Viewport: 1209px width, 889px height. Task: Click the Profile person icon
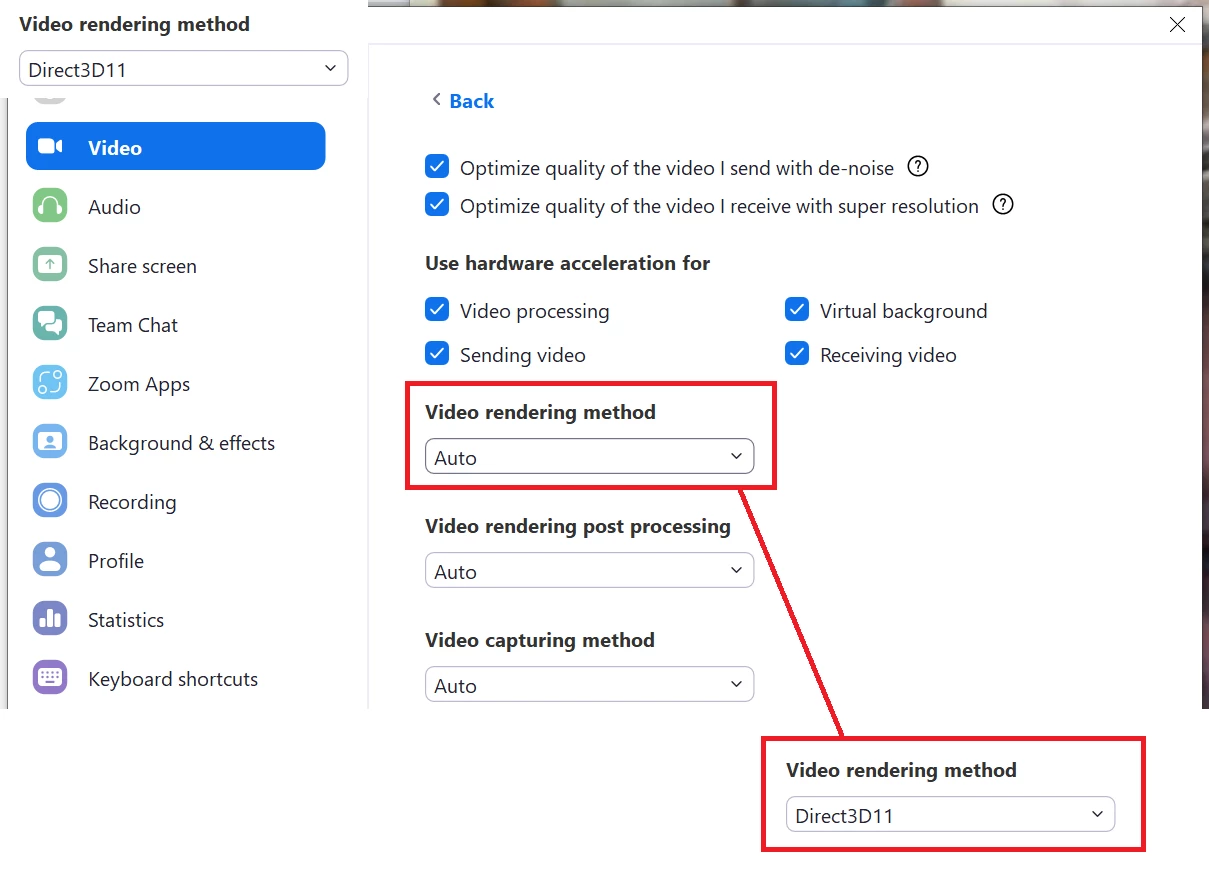coord(50,560)
